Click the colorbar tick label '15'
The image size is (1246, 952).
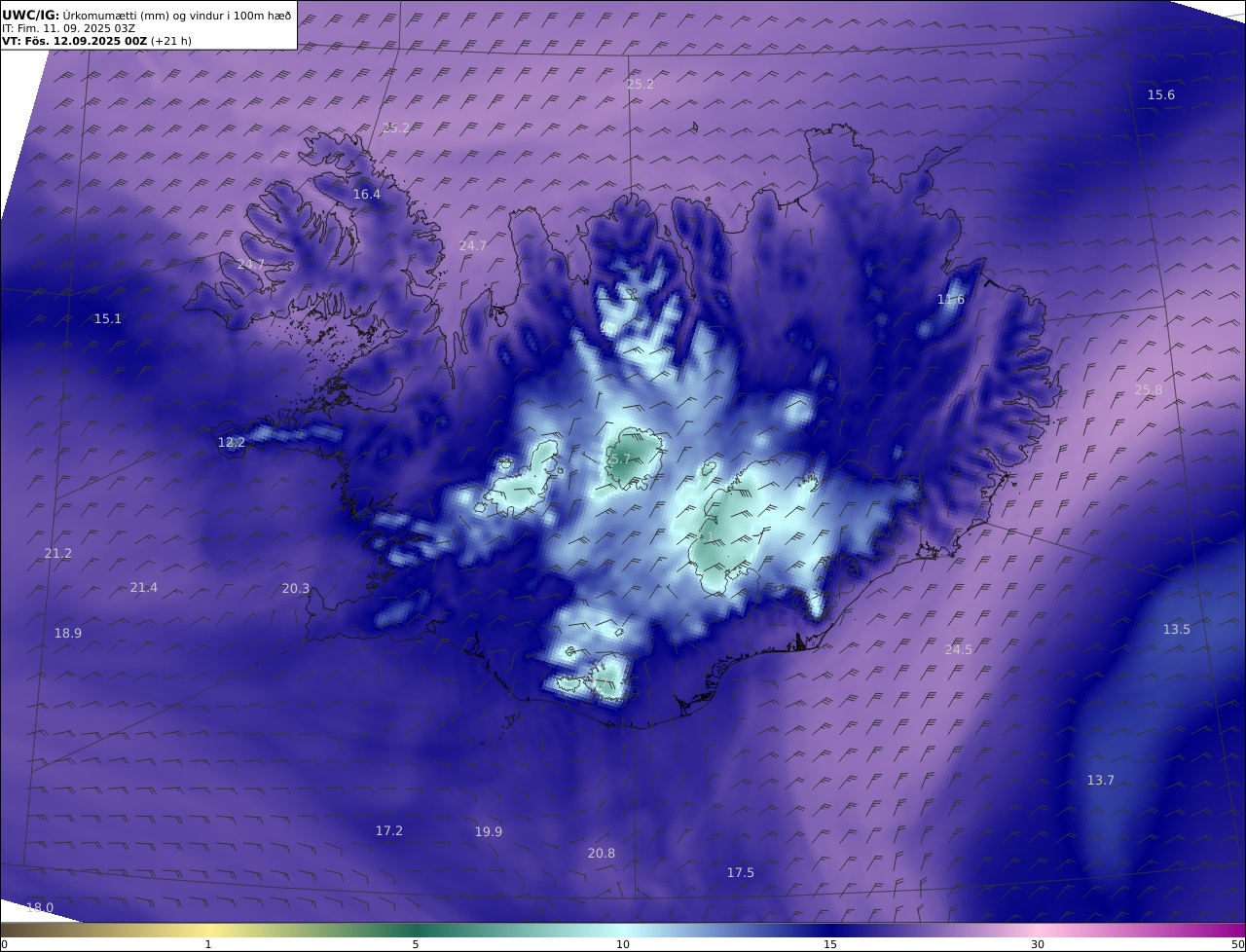(x=830, y=944)
